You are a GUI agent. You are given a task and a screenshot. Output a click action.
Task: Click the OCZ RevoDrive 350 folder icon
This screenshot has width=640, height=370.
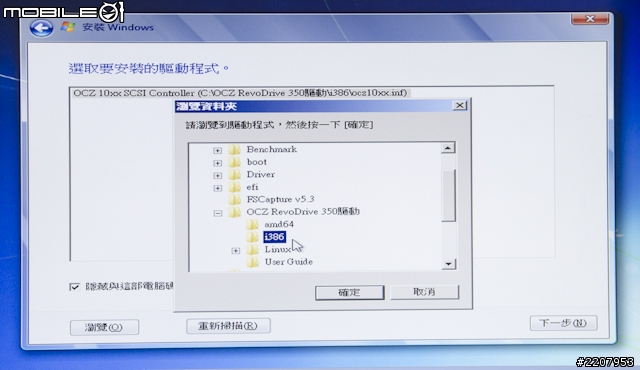pos(234,212)
